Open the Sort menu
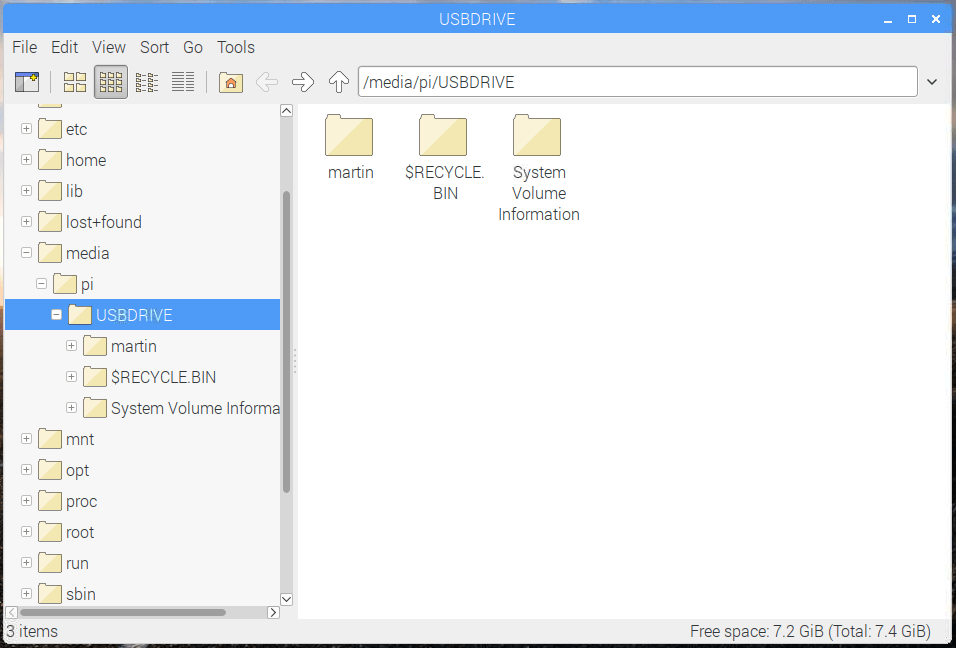The image size is (956, 648). pos(154,47)
